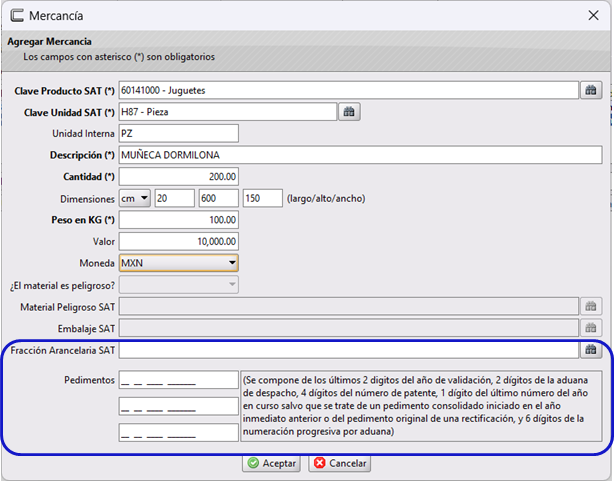Focus the Clave Unidad SAT field
The image size is (614, 481).
click(x=228, y=112)
